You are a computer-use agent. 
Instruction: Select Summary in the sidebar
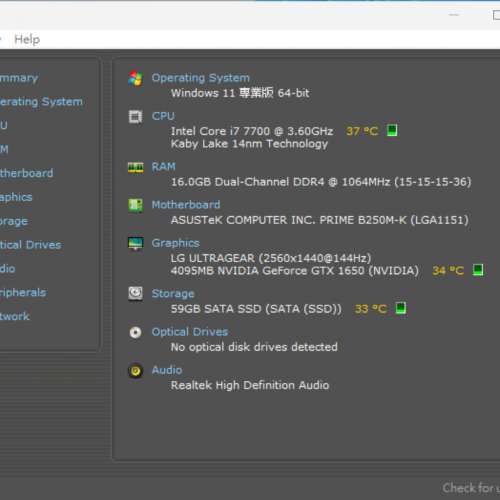(19, 78)
